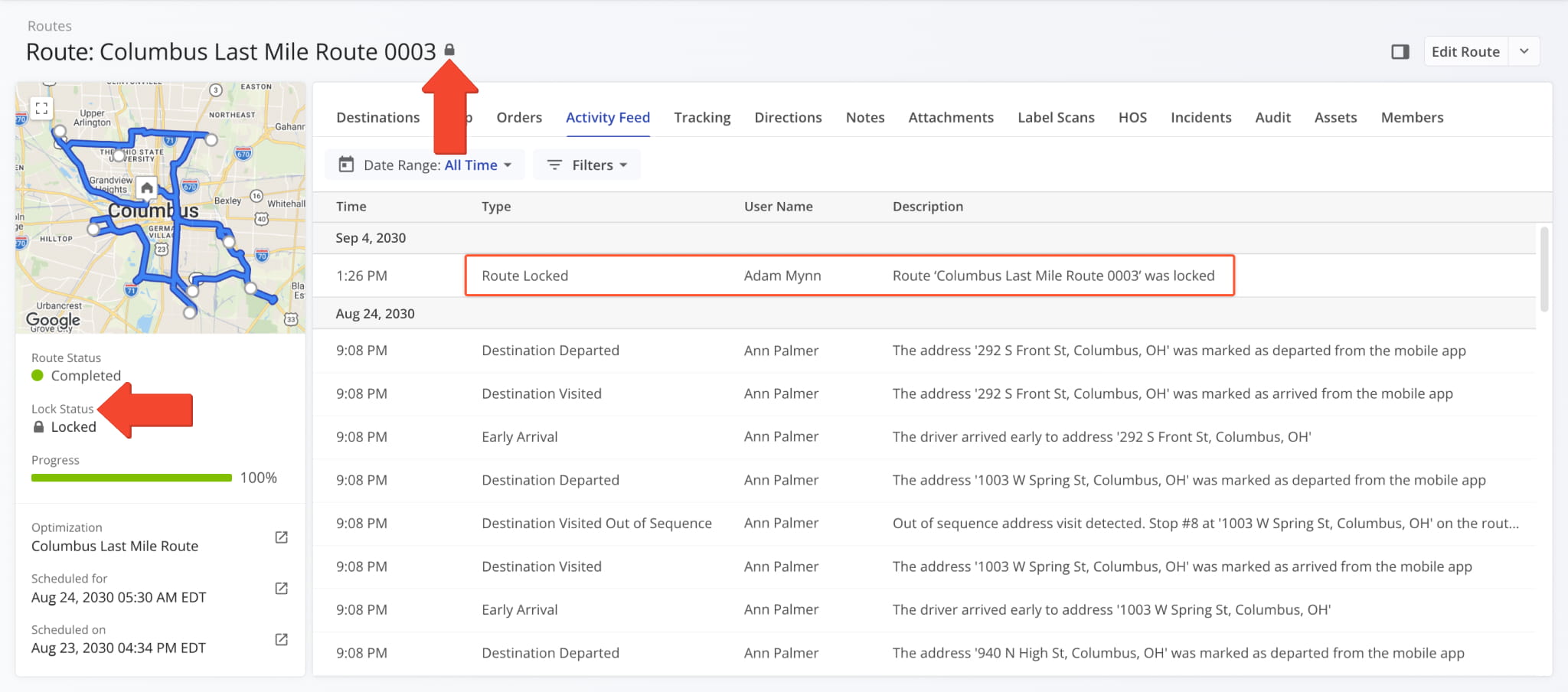1568x692 pixels.
Task: Click the Description column header
Action: click(928, 207)
